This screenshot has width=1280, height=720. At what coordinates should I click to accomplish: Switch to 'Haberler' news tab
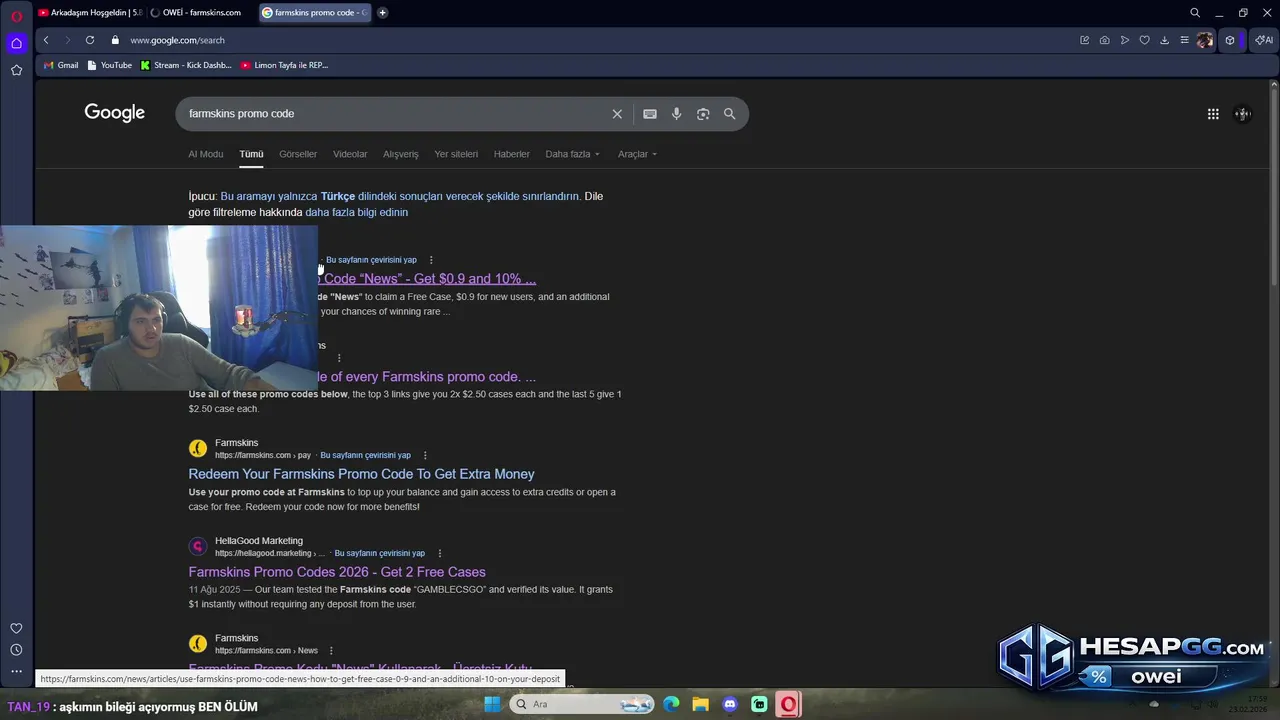pos(512,154)
